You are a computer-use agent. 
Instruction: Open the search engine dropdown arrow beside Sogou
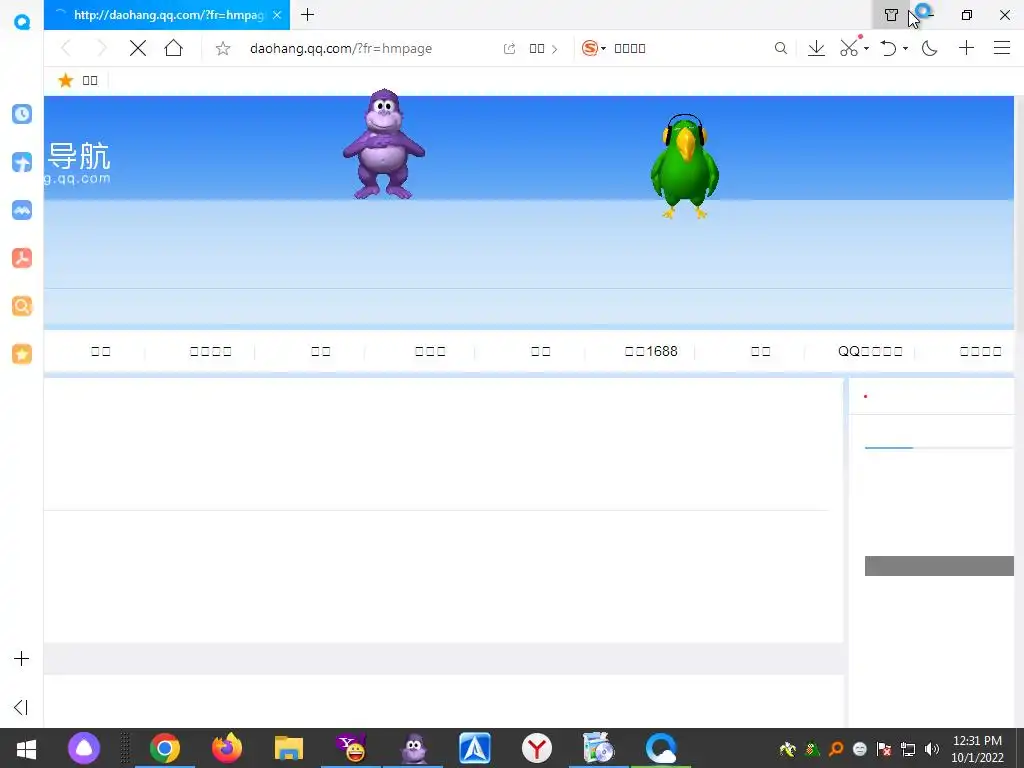pyautogui.click(x=603, y=49)
